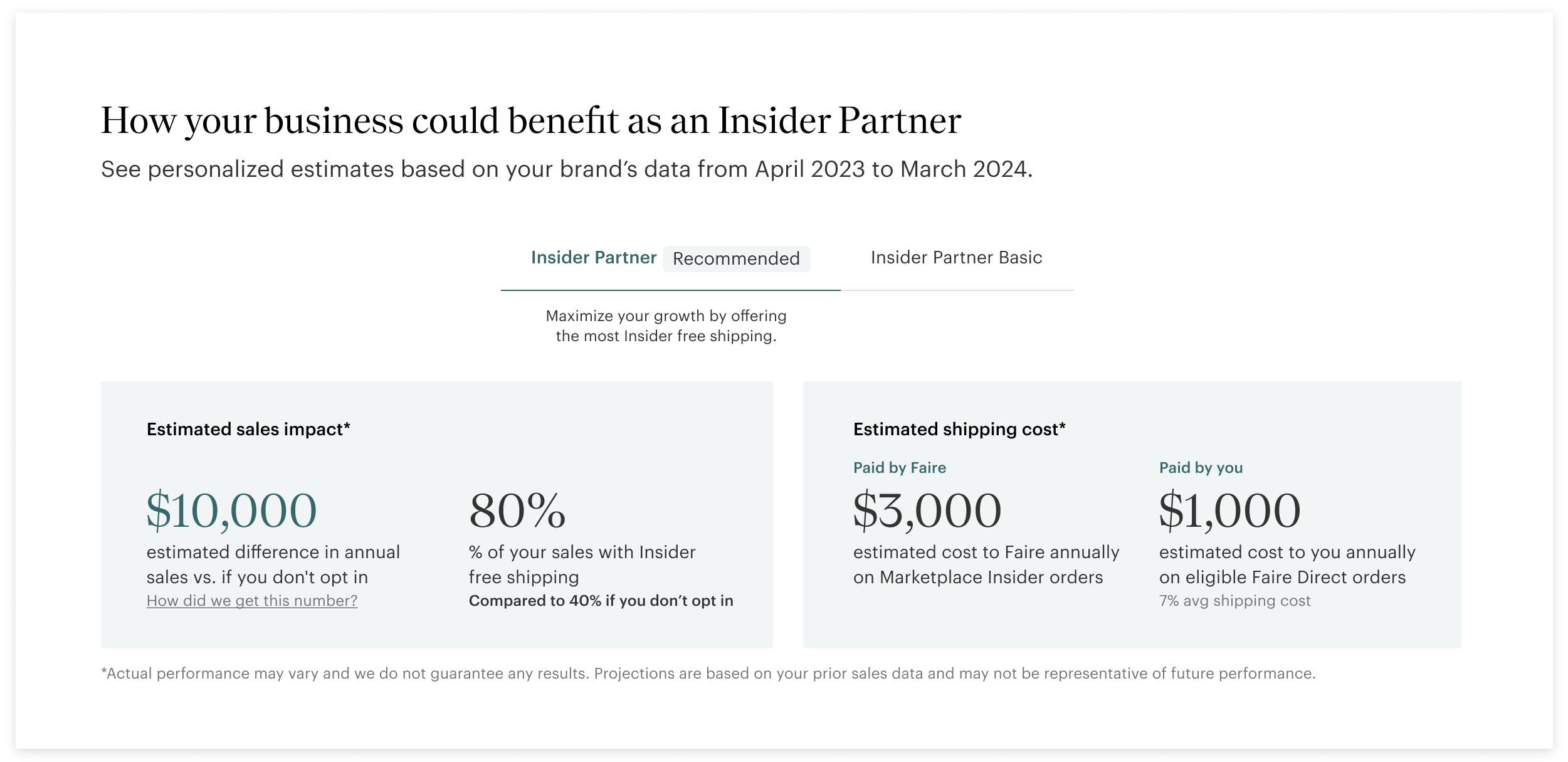Click "Compared to 40% if you don't opt in"

(601, 601)
